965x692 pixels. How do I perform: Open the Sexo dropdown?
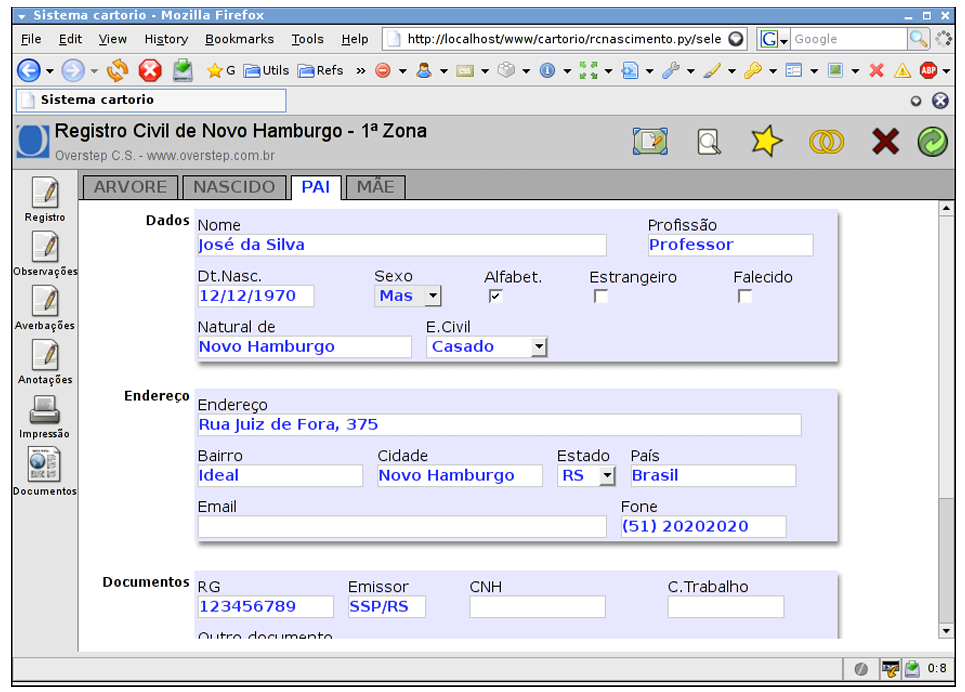tap(407, 296)
